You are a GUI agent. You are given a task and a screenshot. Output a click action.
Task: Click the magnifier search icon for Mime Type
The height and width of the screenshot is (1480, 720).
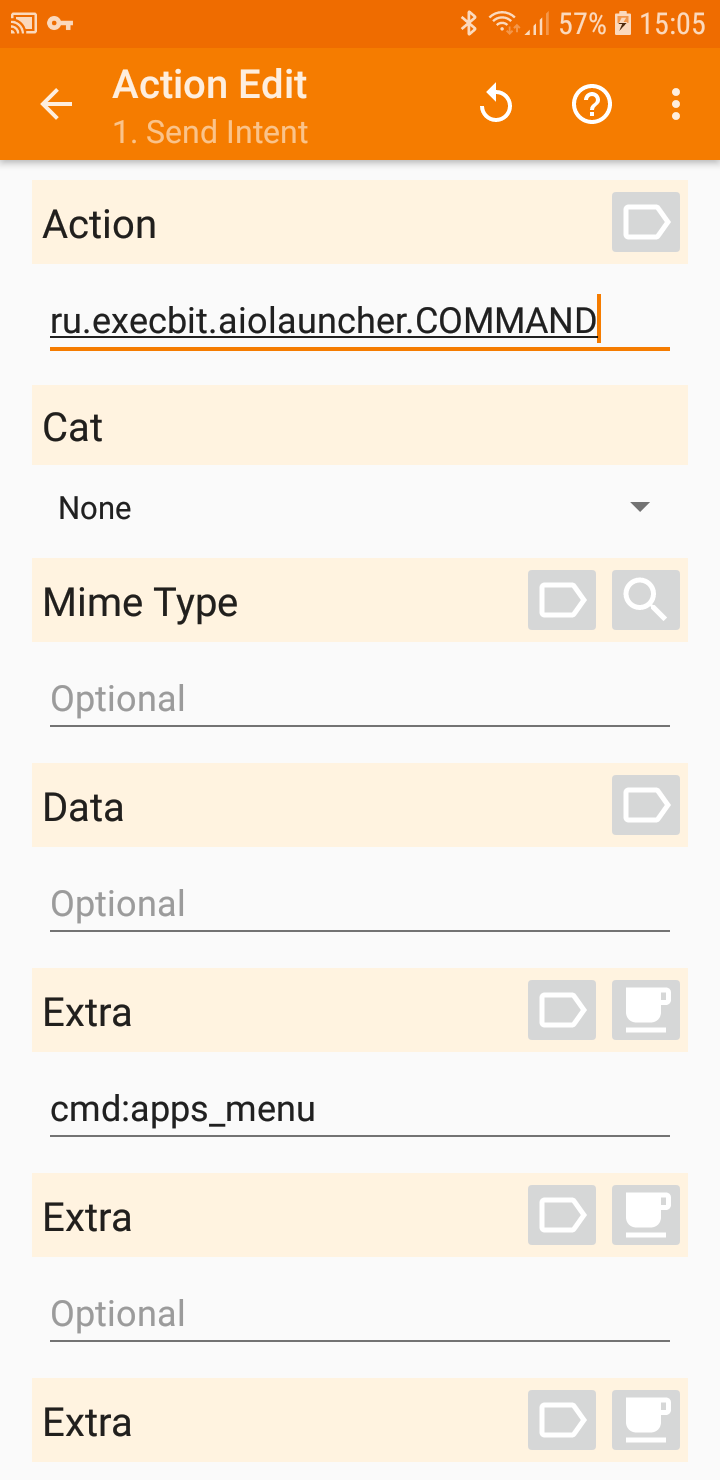(x=646, y=600)
